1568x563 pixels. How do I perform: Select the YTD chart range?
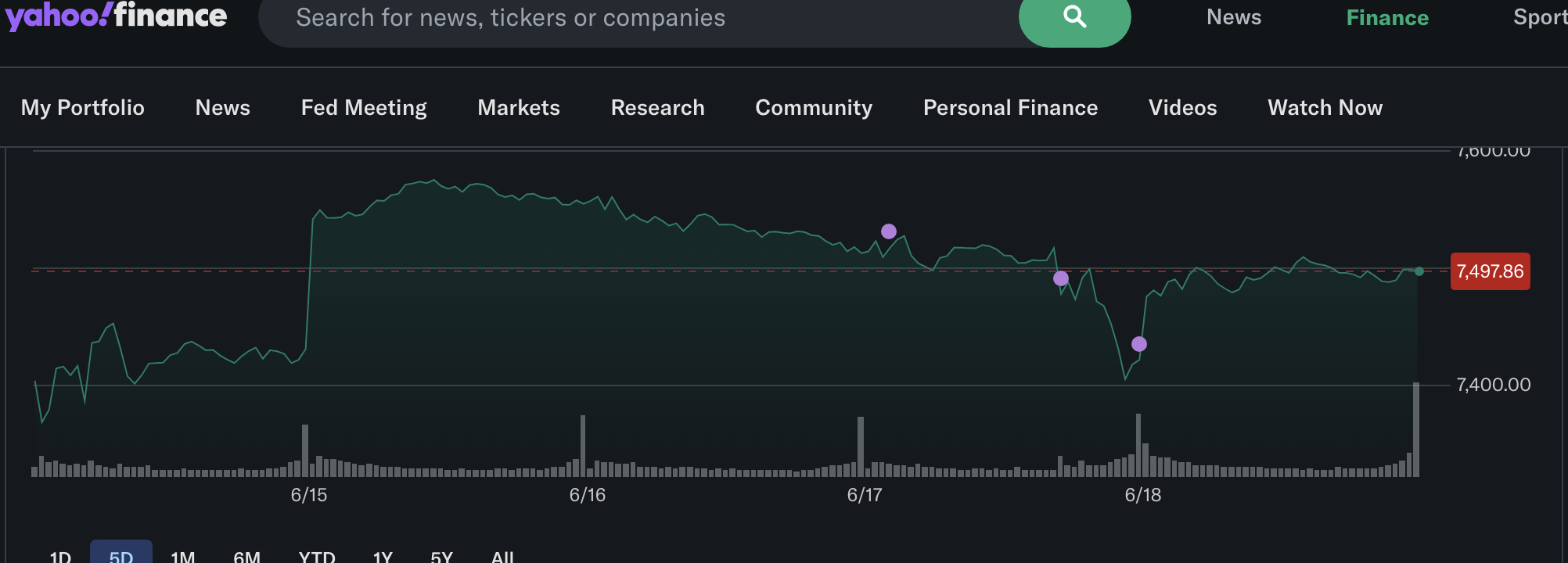pos(317,557)
